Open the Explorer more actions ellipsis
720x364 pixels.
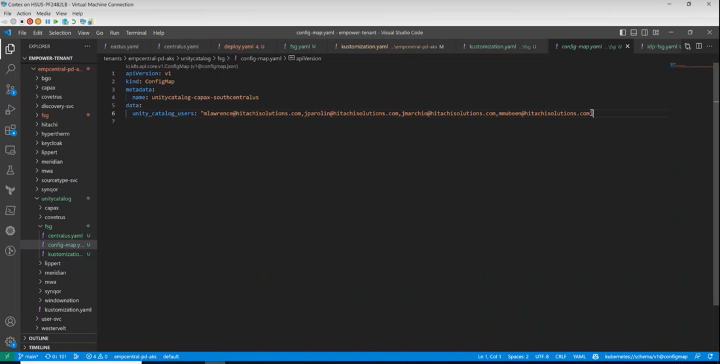coord(87,46)
